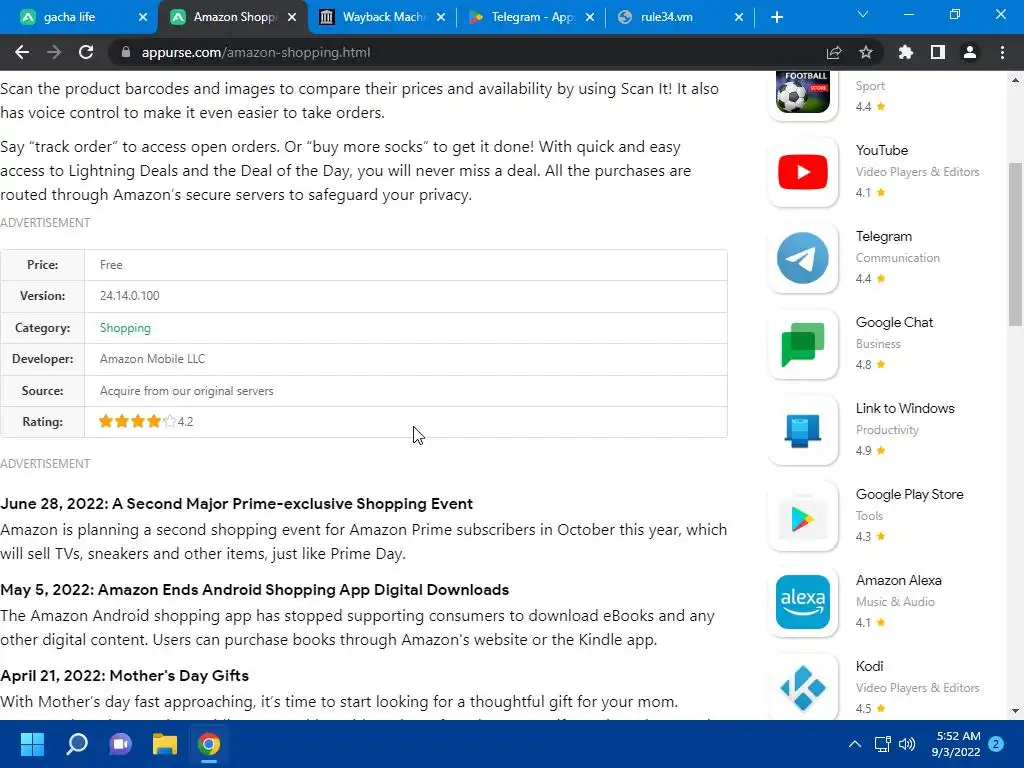Go back to previous page
1024x768 pixels.
click(x=22, y=52)
